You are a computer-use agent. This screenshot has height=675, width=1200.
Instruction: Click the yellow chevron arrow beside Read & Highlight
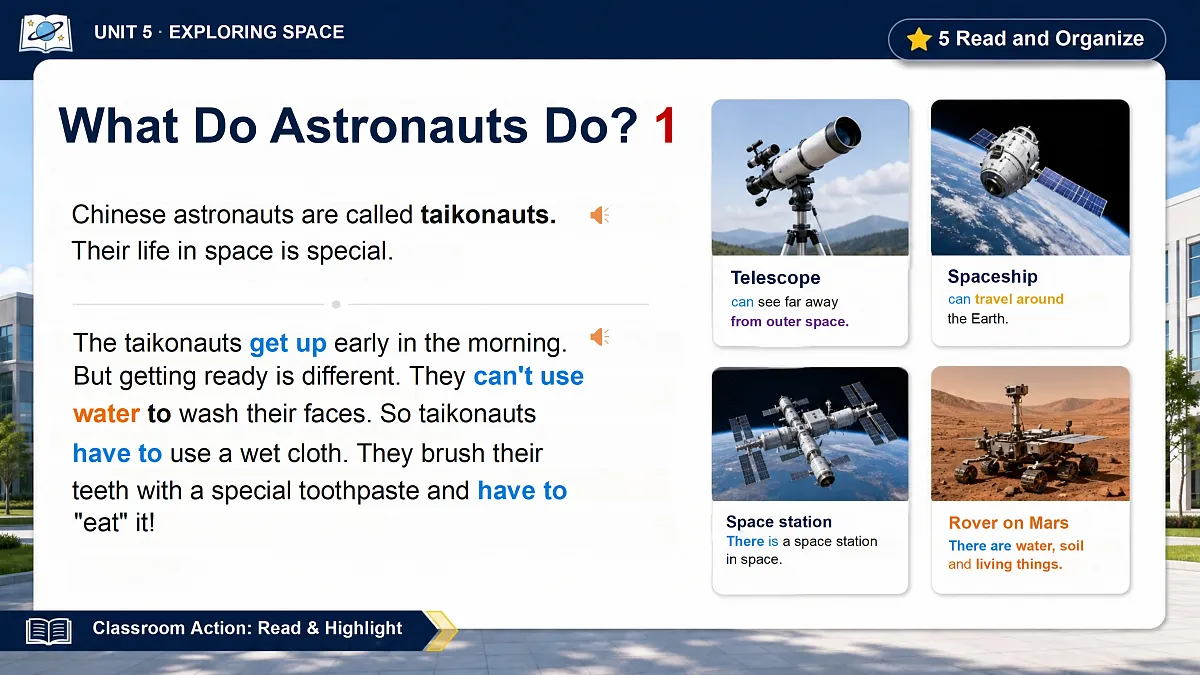441,631
